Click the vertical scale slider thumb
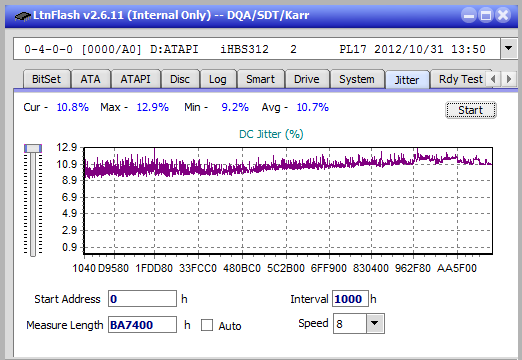This screenshot has height=360, width=522. [x=33, y=148]
